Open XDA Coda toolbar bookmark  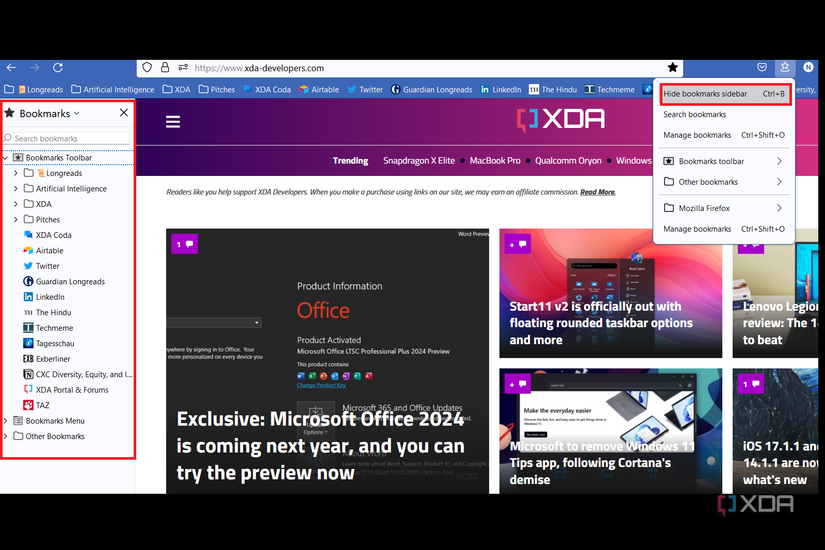pos(267,89)
